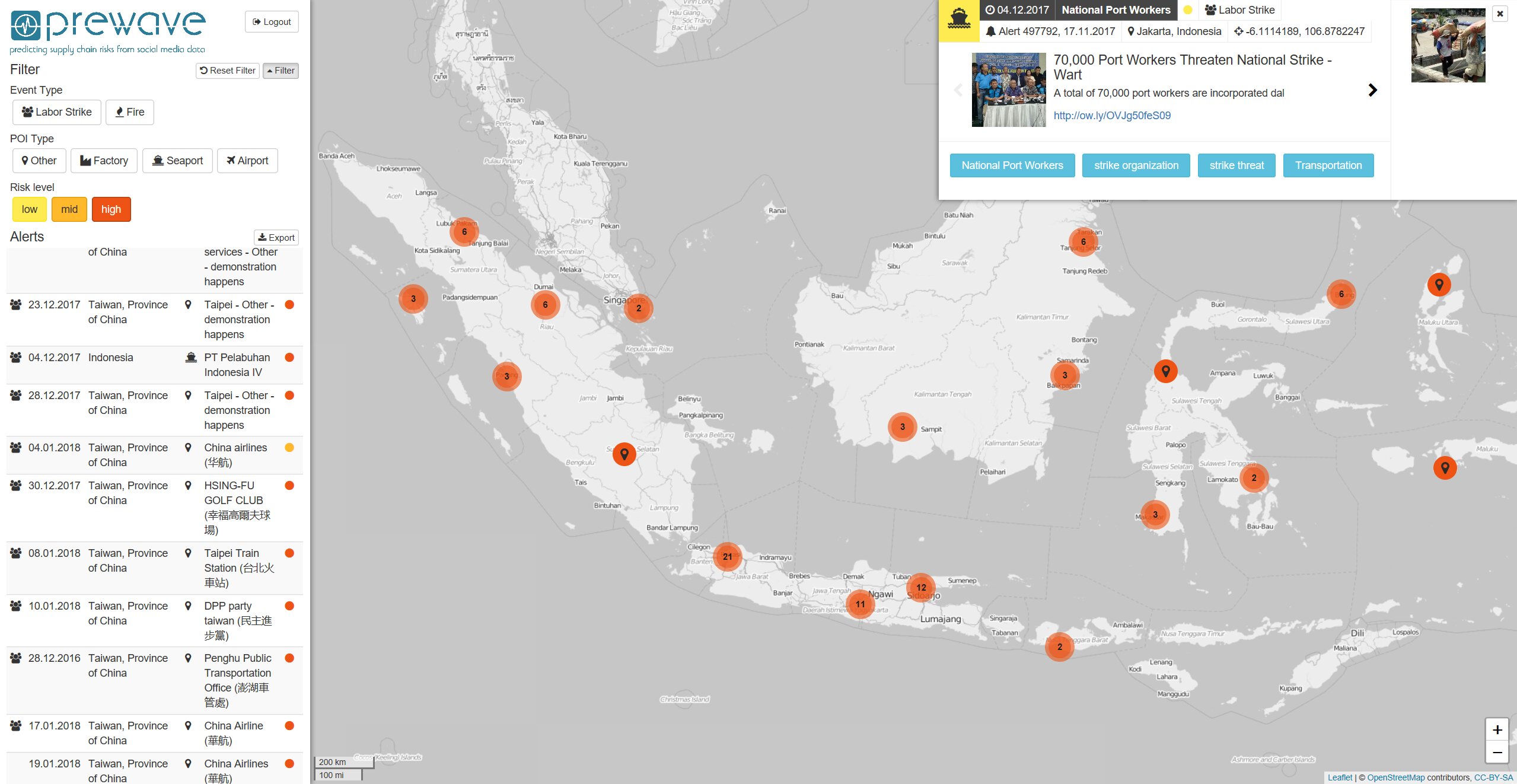
Task: Open the port workers photo thumbnail at top right
Action: (x=1448, y=45)
